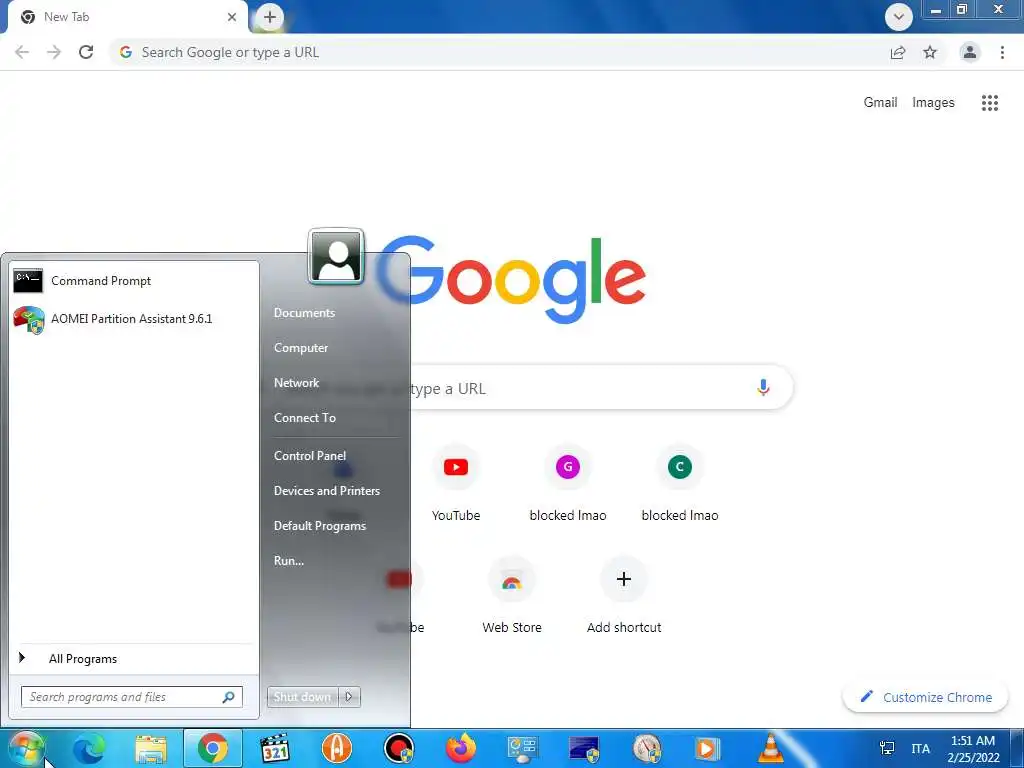Open Chrome three-dot menu
Image resolution: width=1024 pixels, height=768 pixels.
pyautogui.click(x=1002, y=52)
